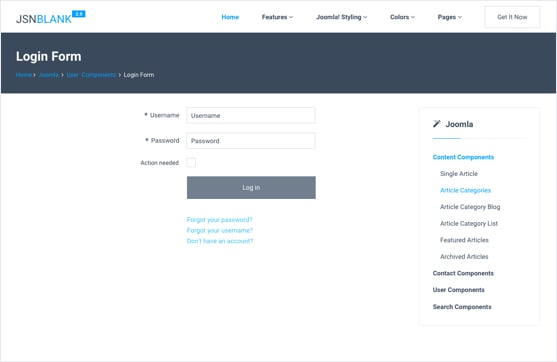Open Contact Components in sidebar
557x362 pixels.
[x=463, y=273]
